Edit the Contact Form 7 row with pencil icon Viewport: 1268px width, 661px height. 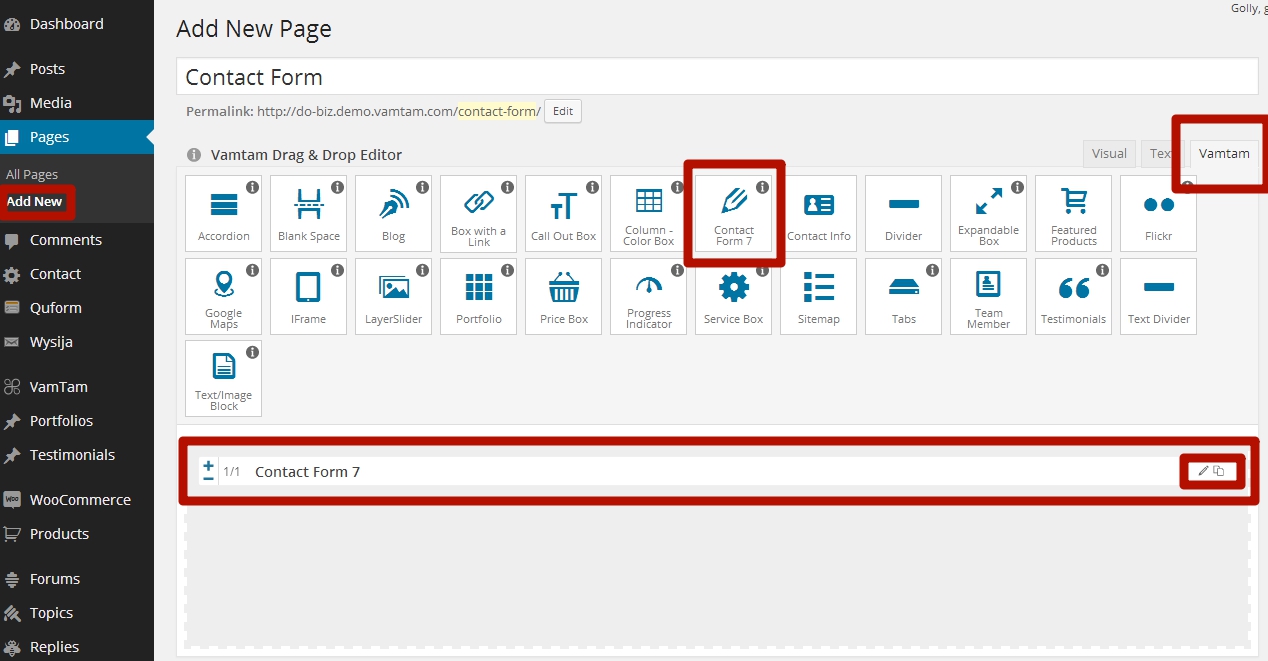click(1203, 471)
